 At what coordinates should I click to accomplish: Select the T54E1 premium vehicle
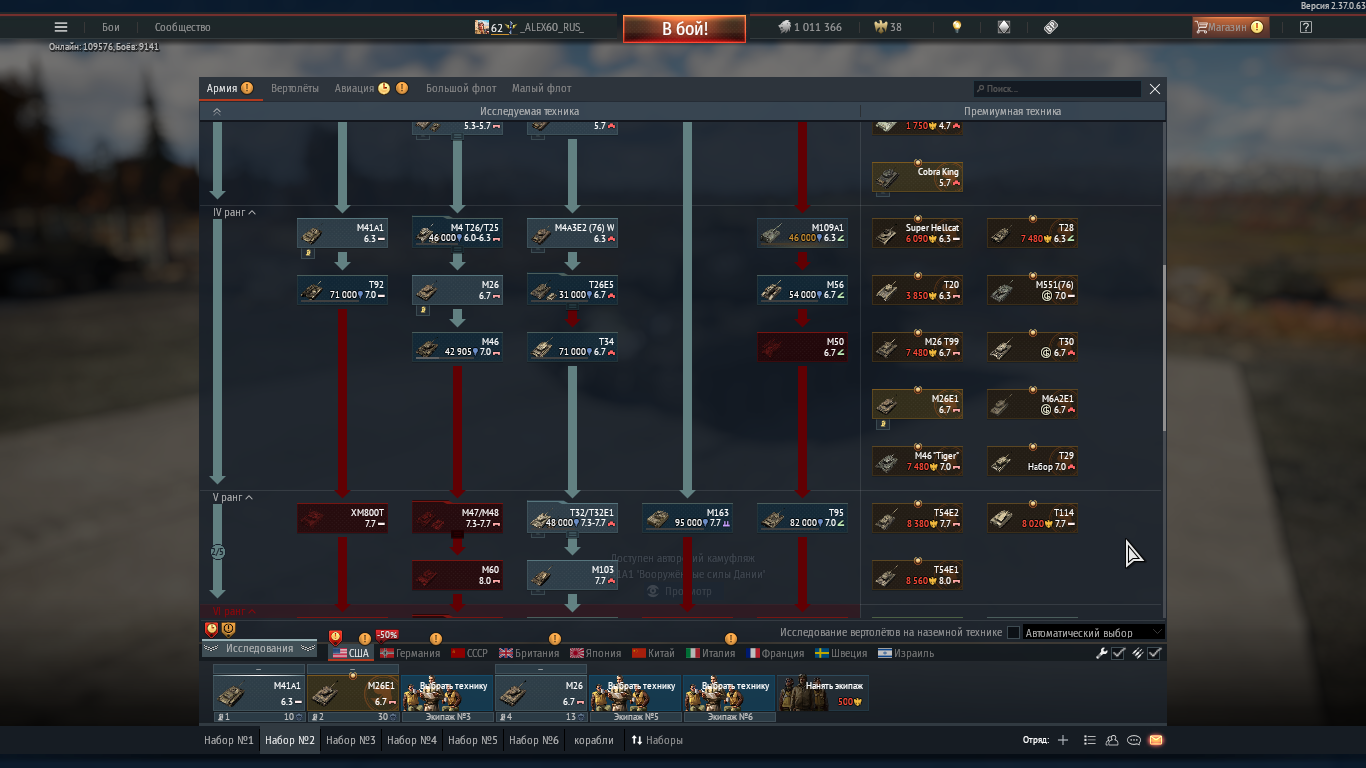(x=917, y=575)
